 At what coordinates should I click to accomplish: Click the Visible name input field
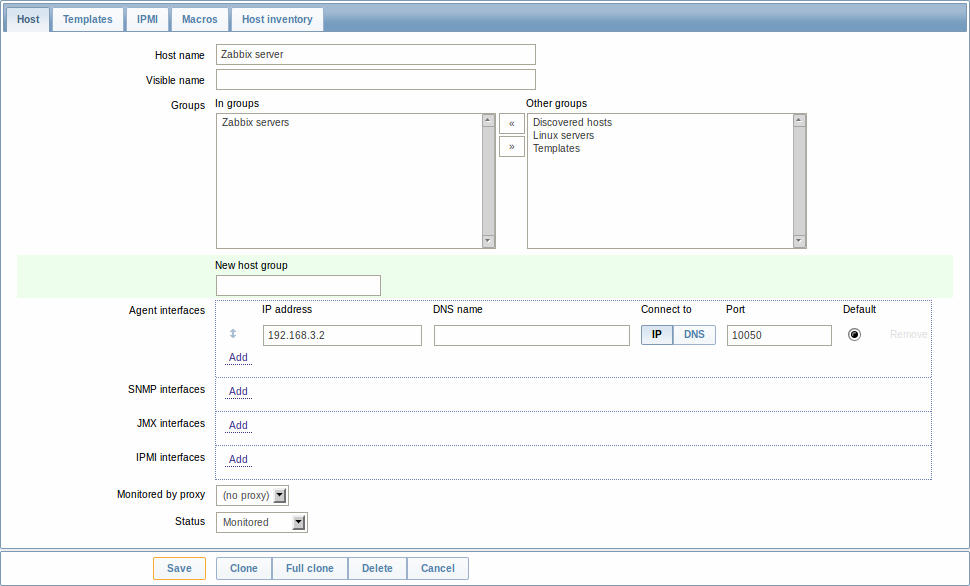(376, 79)
